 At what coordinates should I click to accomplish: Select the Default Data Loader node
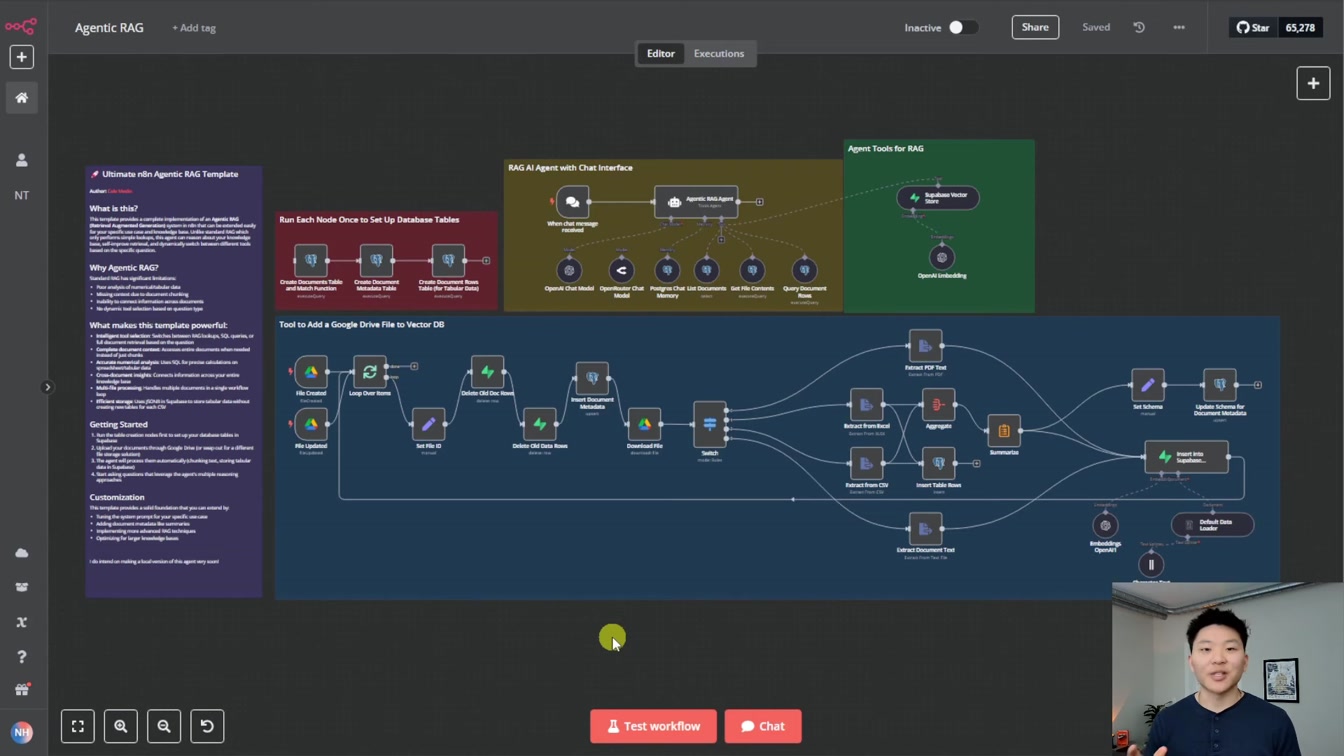coord(1212,524)
